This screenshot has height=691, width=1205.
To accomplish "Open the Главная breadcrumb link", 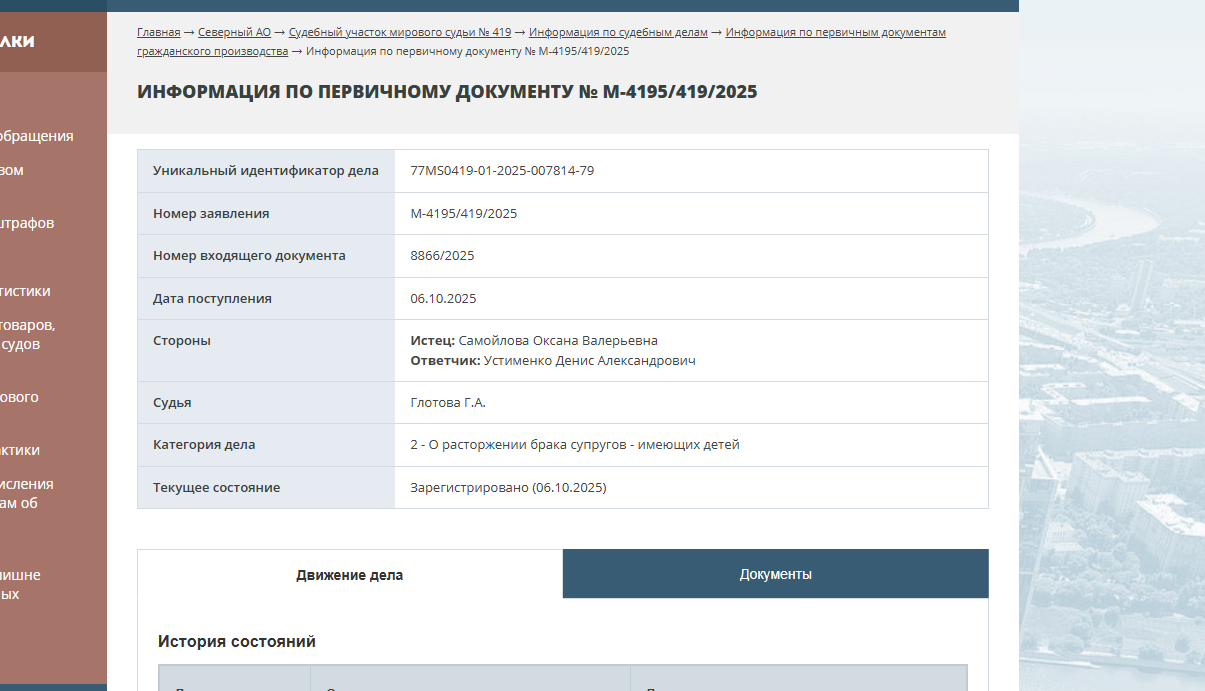I will point(158,33).
